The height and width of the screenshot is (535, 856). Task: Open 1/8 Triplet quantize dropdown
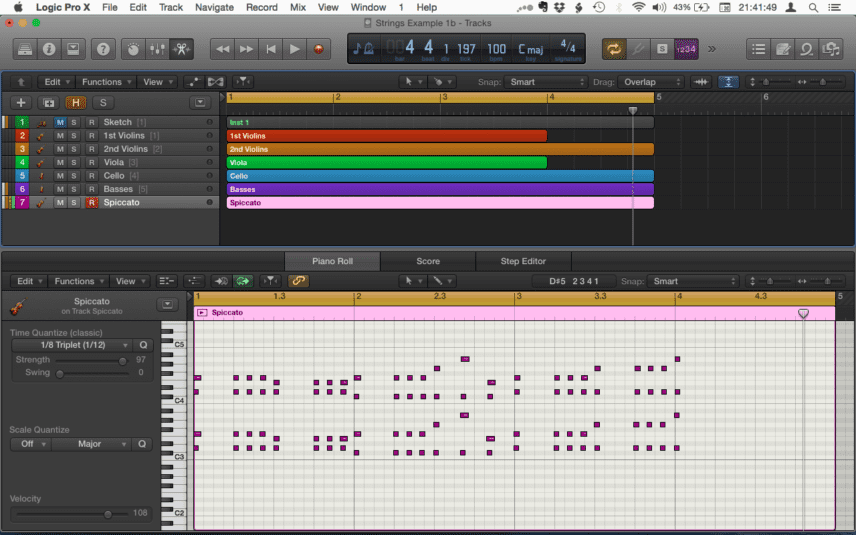(x=72, y=345)
